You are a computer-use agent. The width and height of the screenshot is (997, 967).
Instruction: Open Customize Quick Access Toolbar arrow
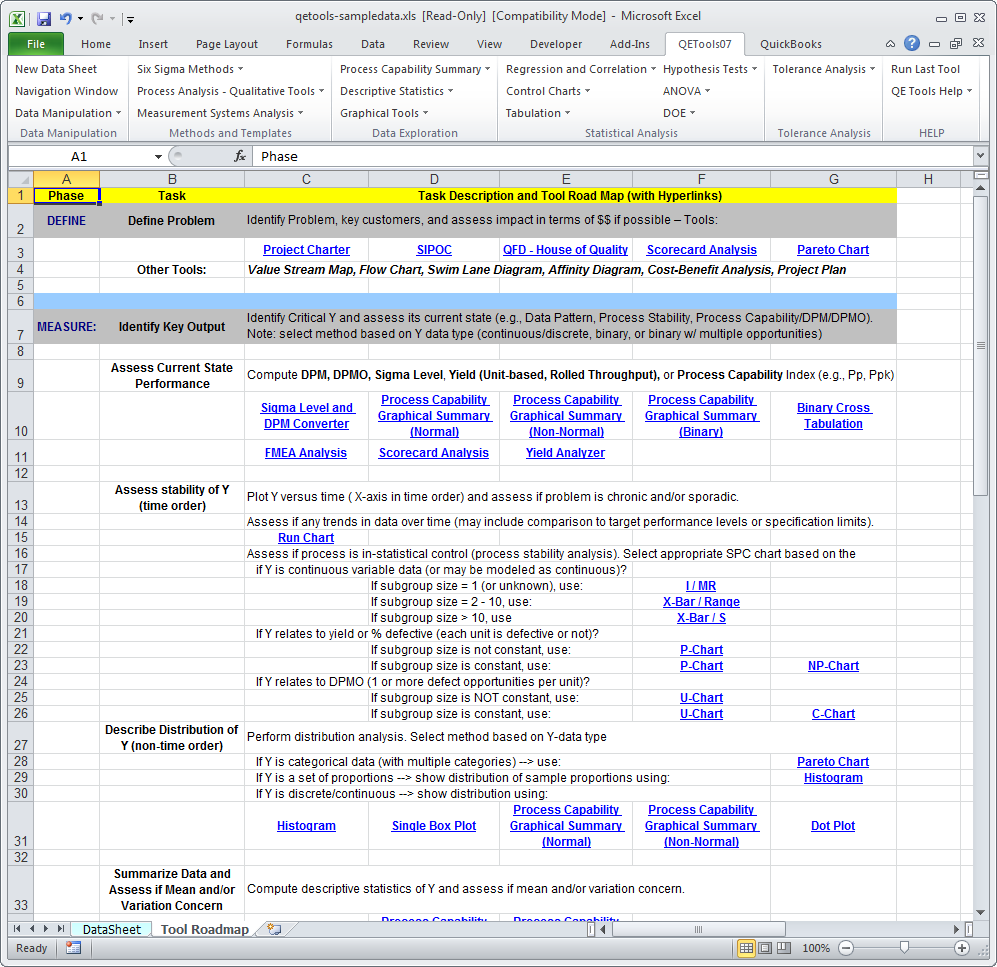pos(130,19)
